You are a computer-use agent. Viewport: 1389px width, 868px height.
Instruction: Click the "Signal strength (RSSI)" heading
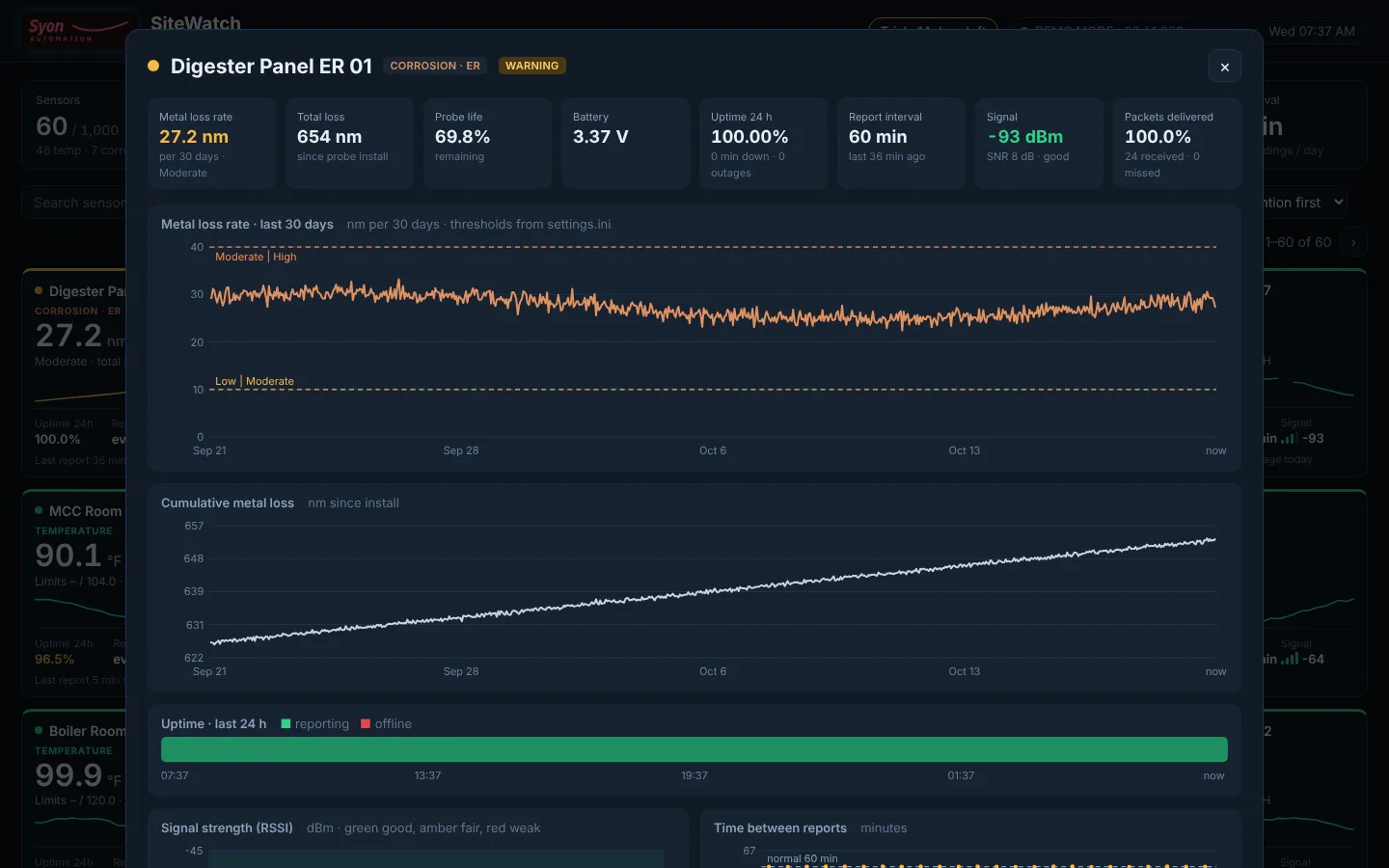pyautogui.click(x=227, y=828)
